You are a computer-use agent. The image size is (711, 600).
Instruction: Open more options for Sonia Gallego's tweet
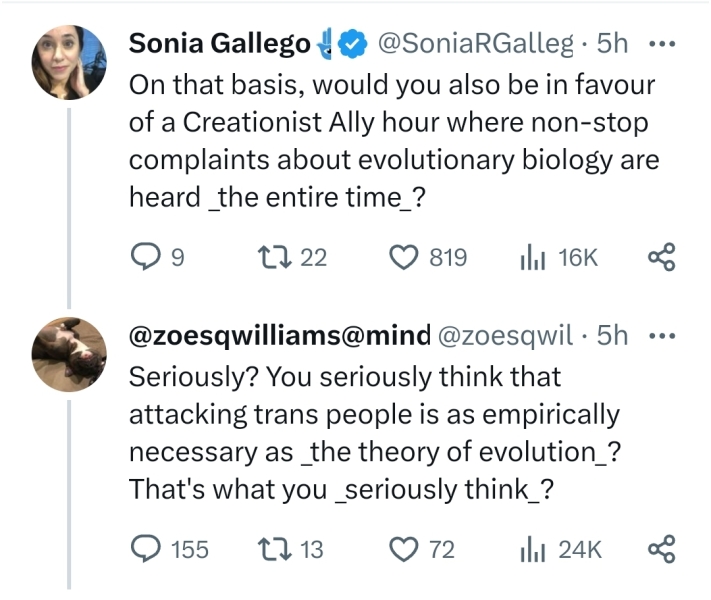pyautogui.click(x=662, y=45)
